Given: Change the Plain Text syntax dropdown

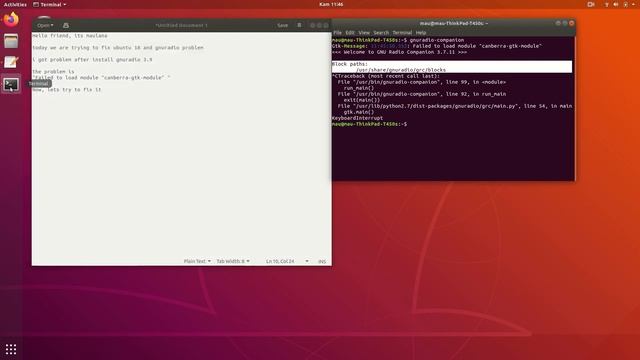Looking at the screenshot, I should (197, 261).
